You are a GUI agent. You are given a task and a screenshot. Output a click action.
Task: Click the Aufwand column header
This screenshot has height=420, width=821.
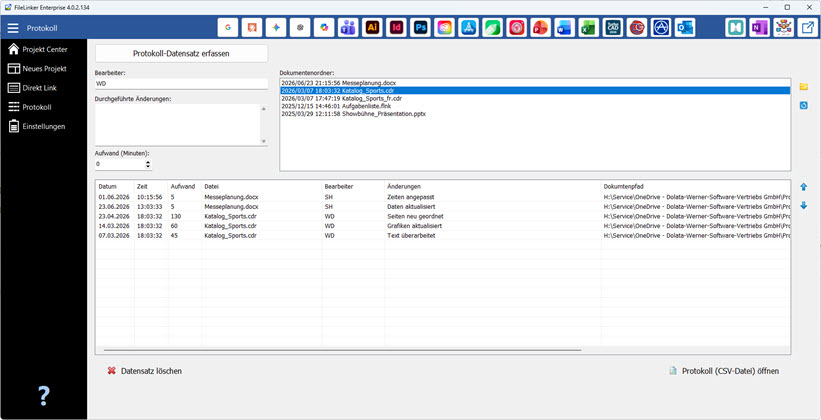pos(185,186)
